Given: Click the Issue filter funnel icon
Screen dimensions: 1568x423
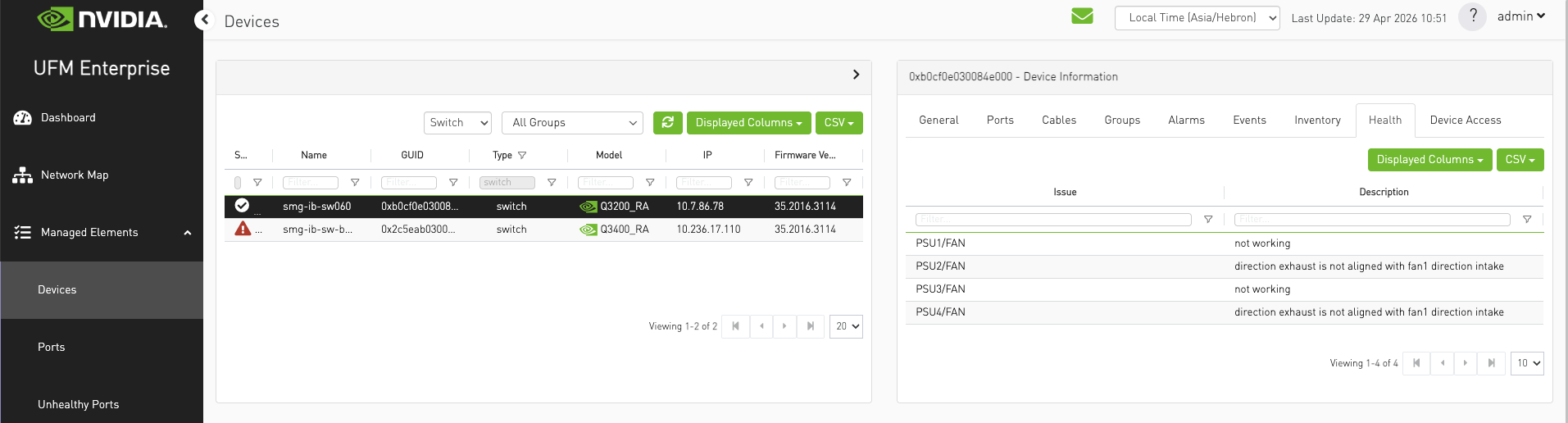Looking at the screenshot, I should click(x=1208, y=220).
